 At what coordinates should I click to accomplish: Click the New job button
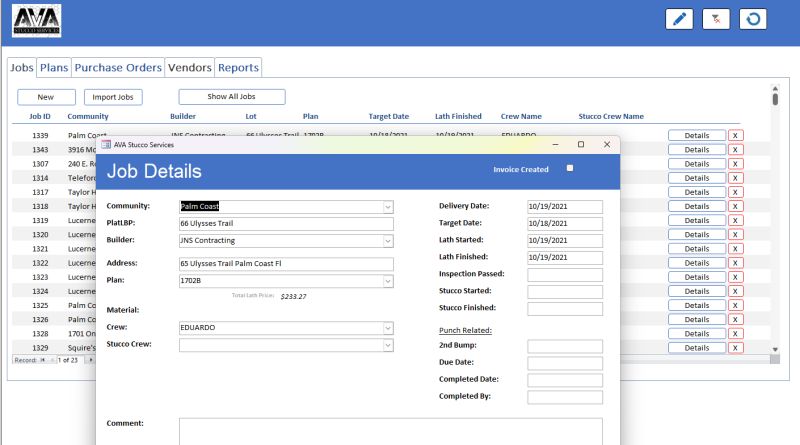point(46,97)
